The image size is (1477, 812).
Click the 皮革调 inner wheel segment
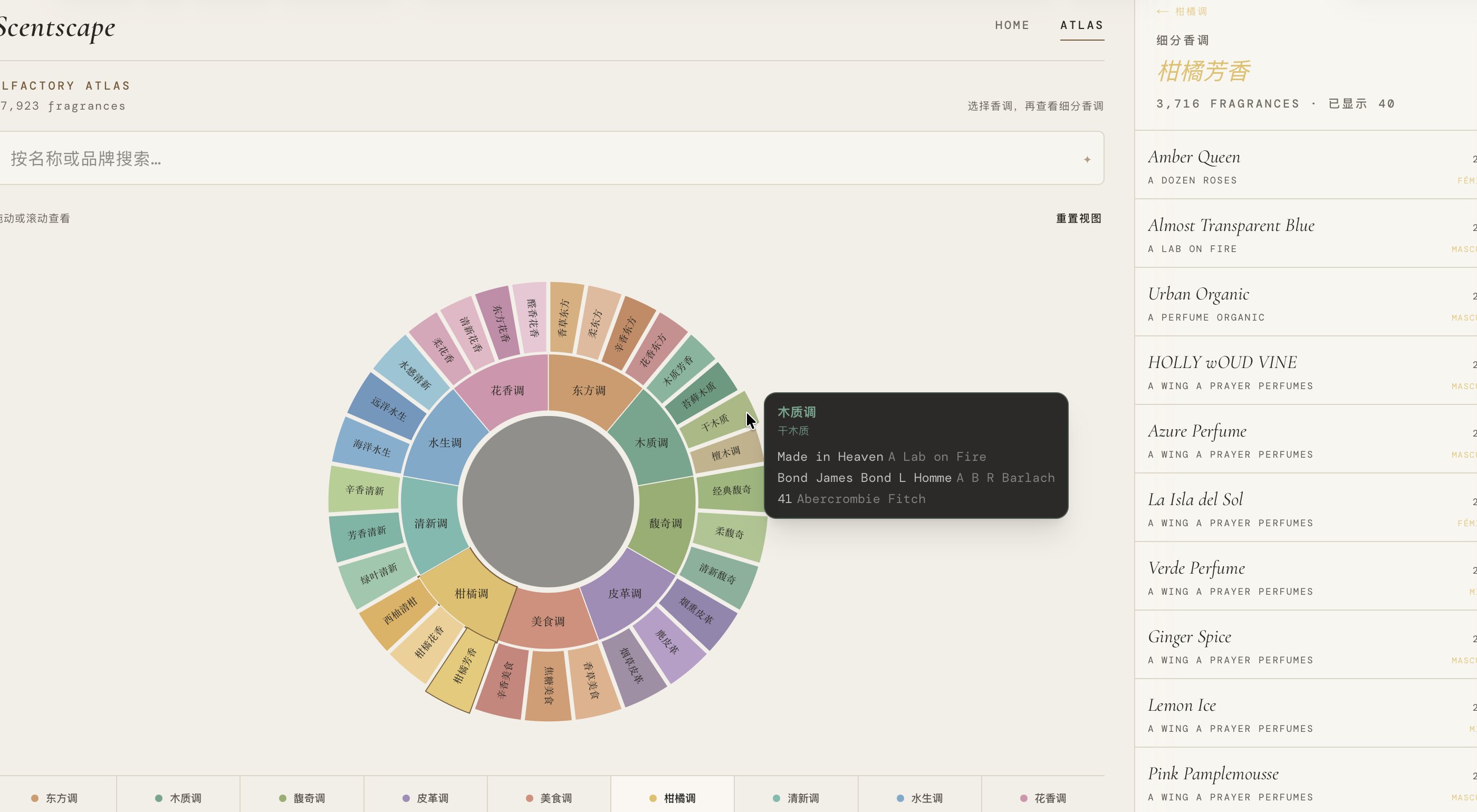point(625,593)
